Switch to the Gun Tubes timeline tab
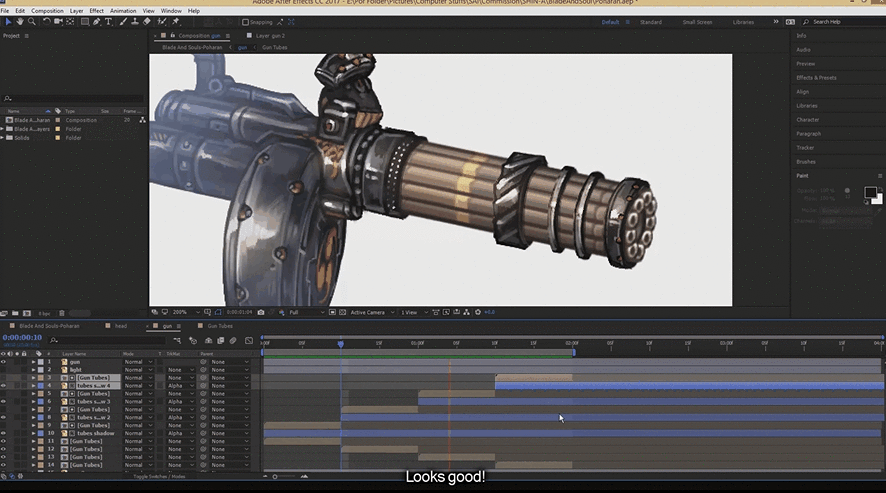The image size is (886, 493). click(x=220, y=326)
